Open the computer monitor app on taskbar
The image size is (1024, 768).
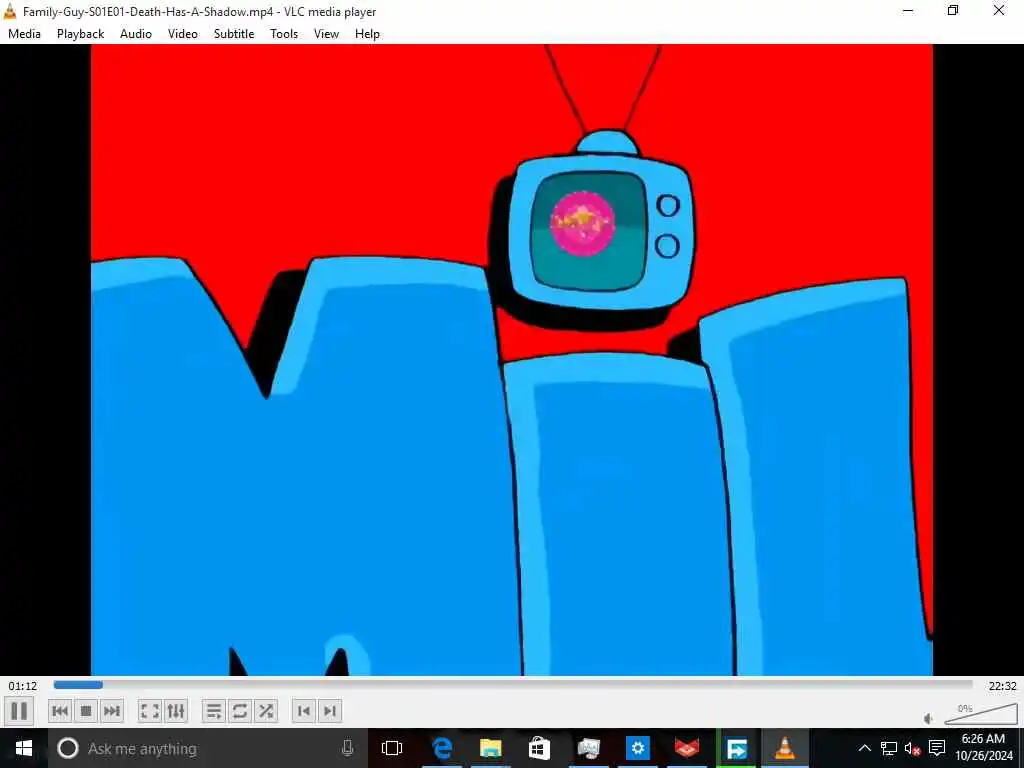588,748
